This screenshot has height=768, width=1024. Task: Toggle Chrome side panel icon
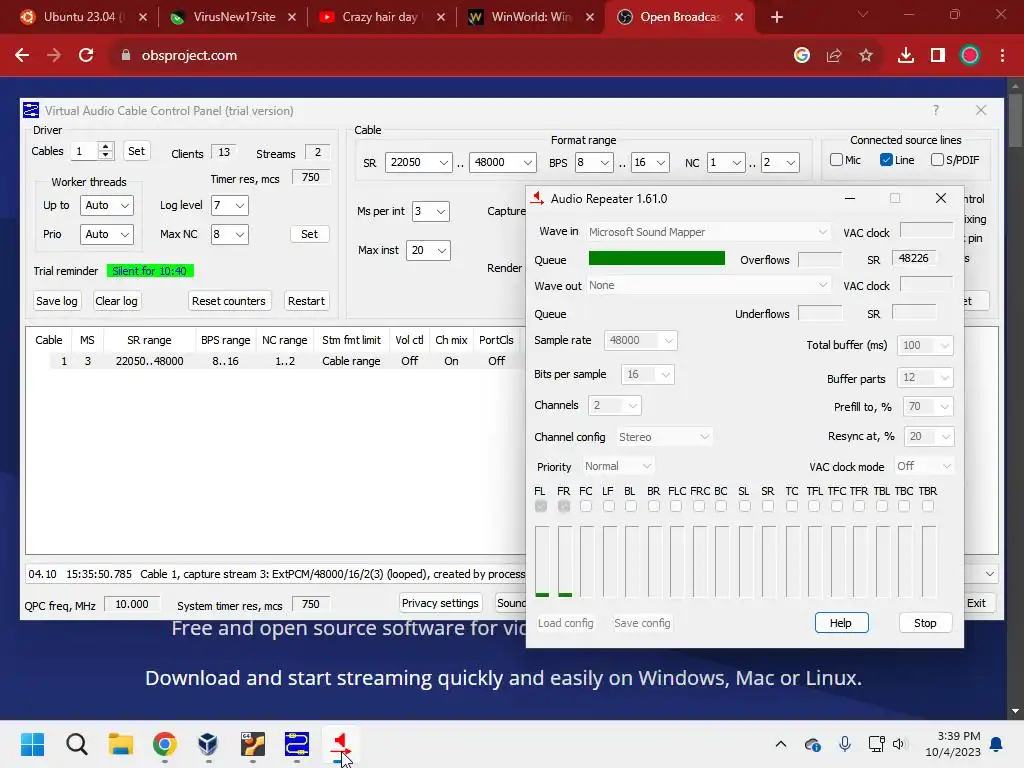coord(938,56)
